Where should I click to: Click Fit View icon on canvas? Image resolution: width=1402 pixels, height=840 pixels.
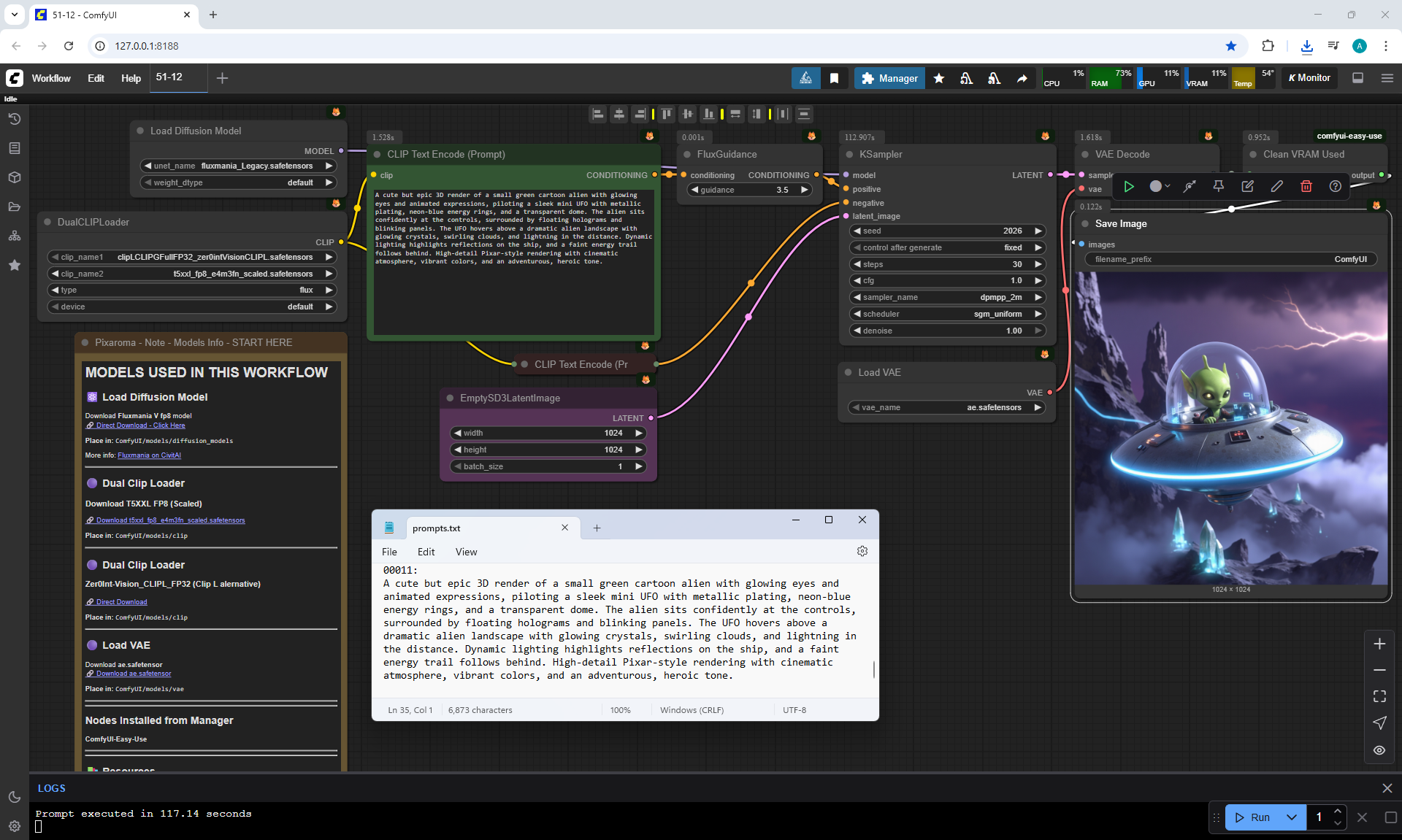point(1379,696)
